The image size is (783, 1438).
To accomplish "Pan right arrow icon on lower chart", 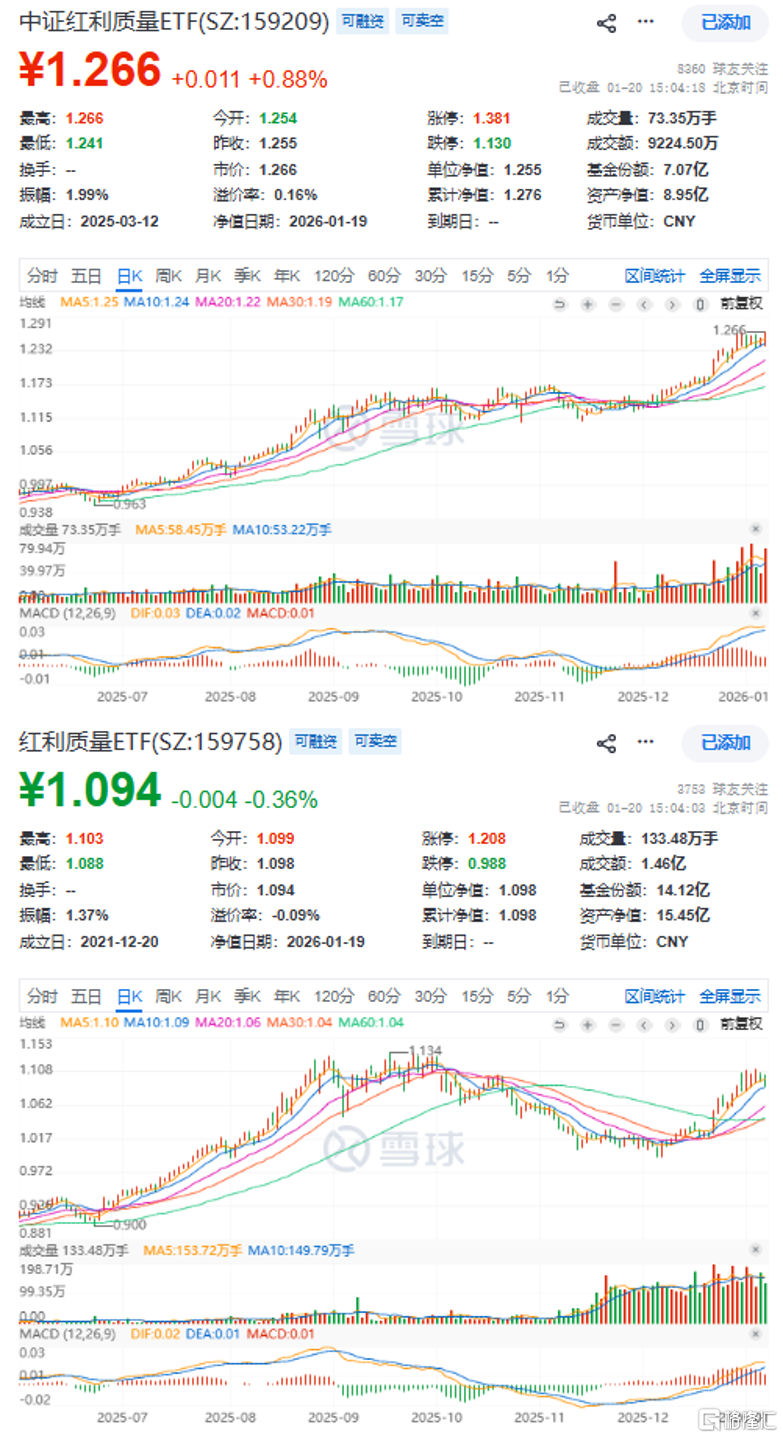I will point(672,1024).
